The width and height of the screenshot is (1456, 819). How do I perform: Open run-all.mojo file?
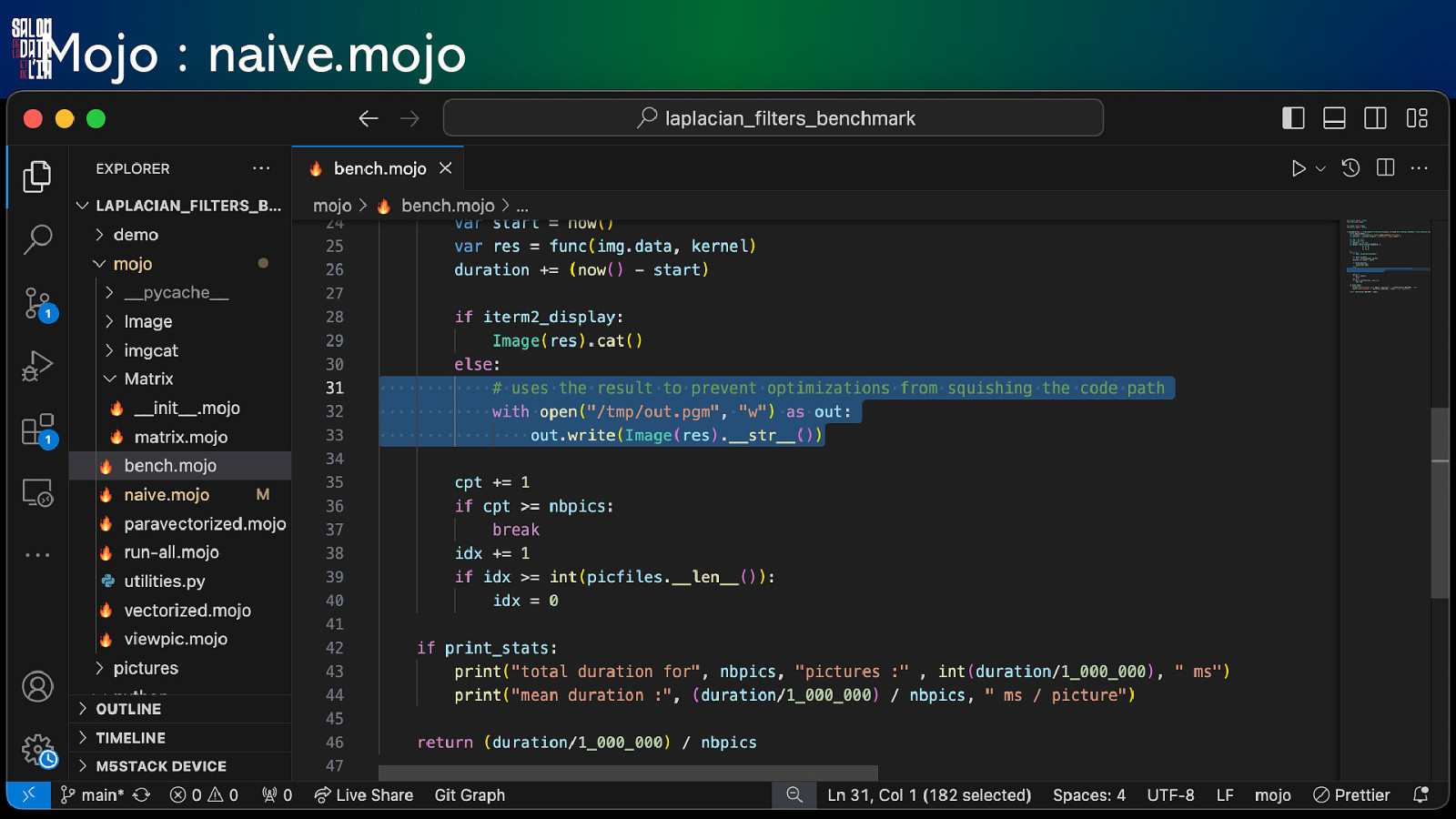(x=180, y=552)
